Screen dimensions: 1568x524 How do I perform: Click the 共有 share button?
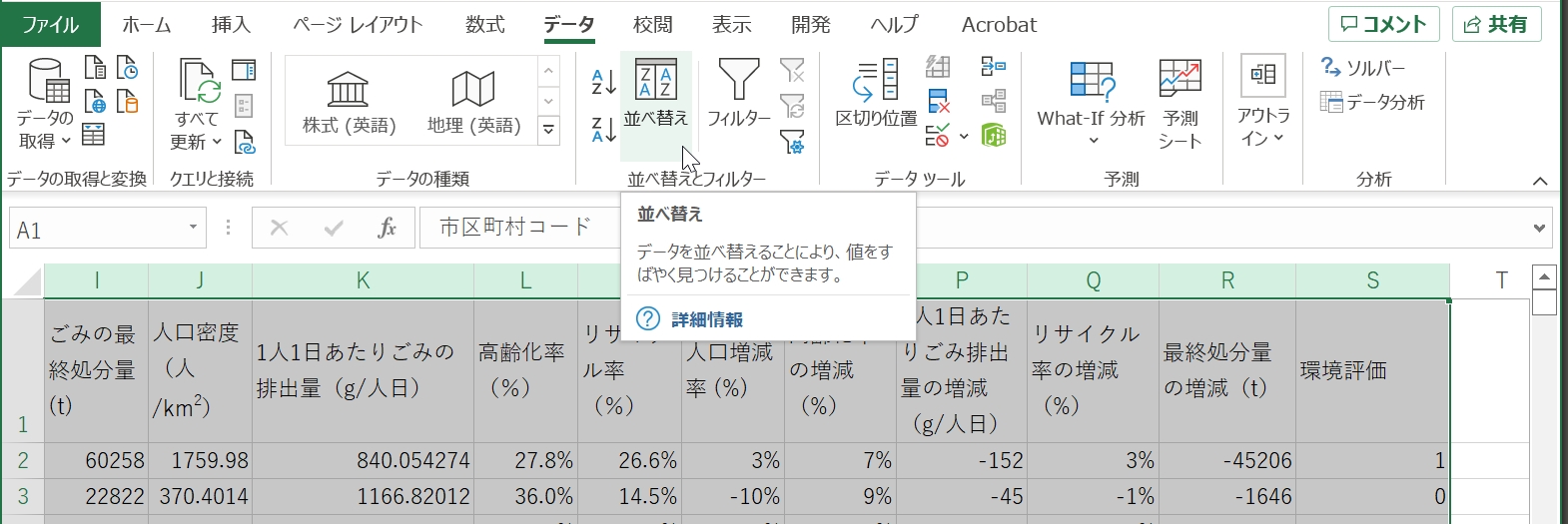point(1496,25)
